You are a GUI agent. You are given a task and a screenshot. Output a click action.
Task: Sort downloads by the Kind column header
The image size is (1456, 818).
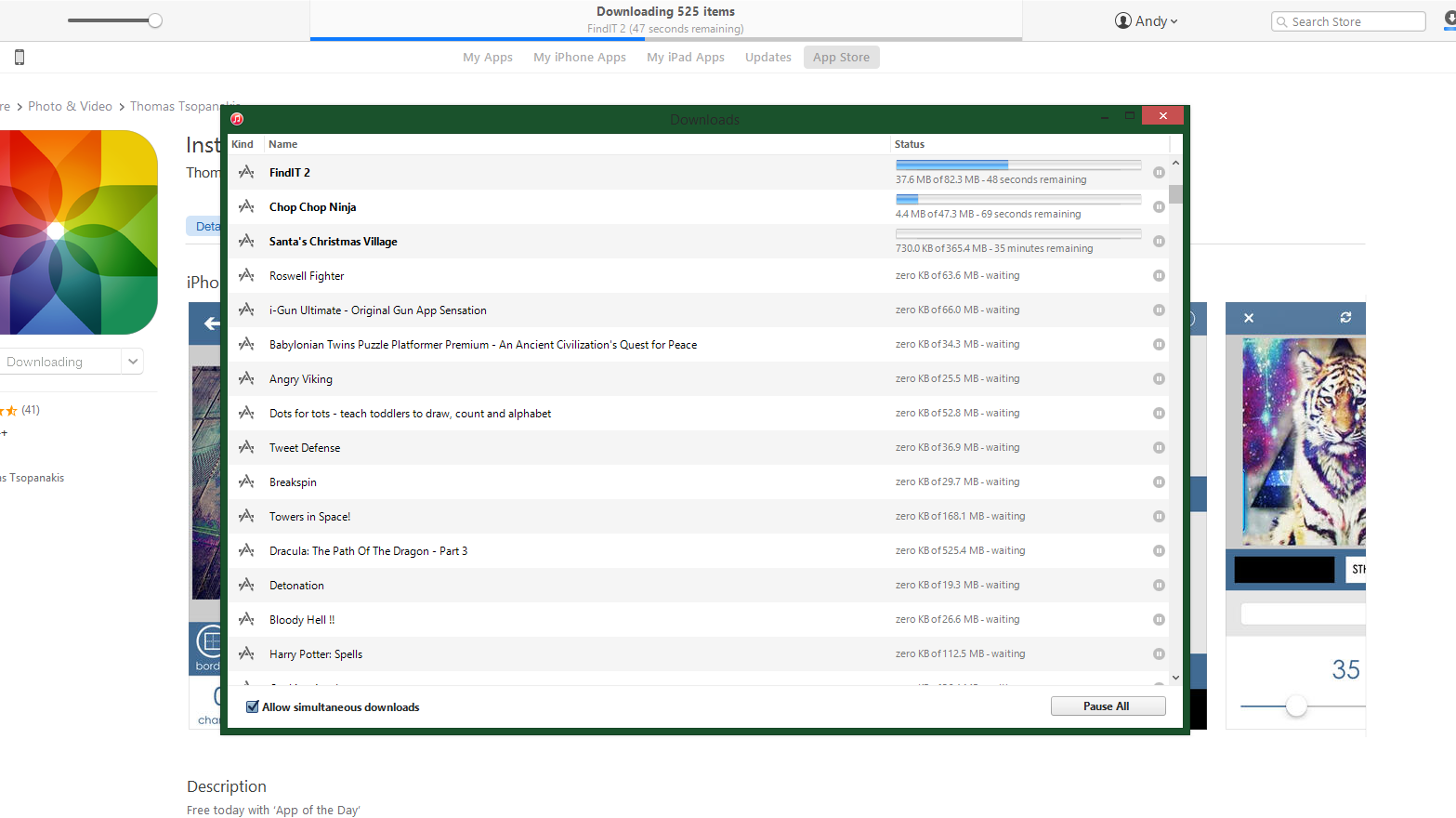coord(245,144)
